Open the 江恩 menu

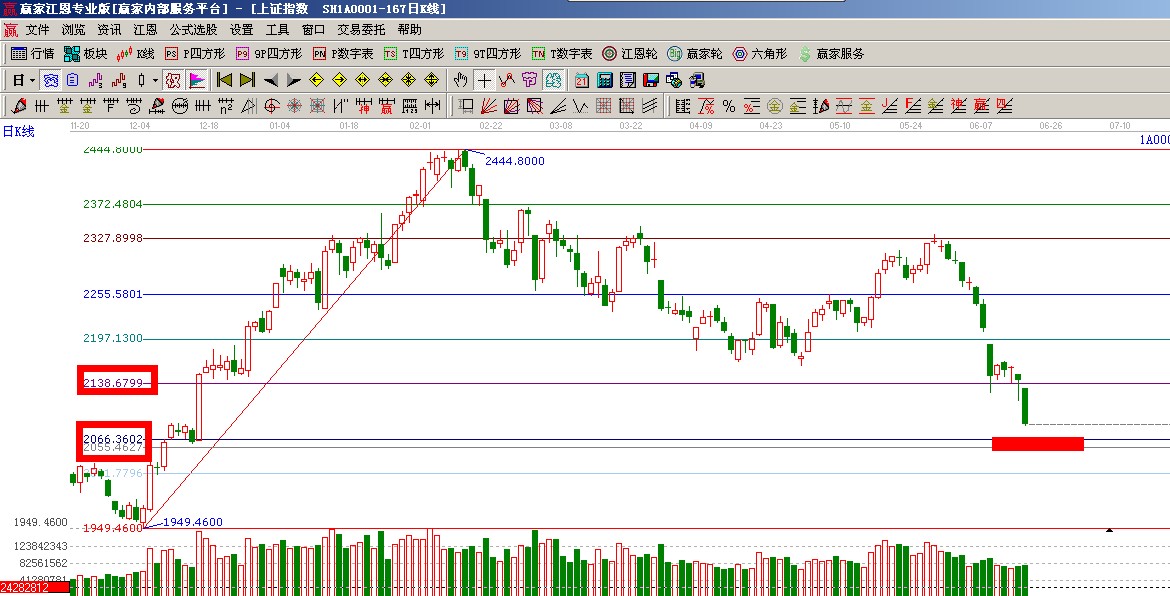[x=146, y=30]
